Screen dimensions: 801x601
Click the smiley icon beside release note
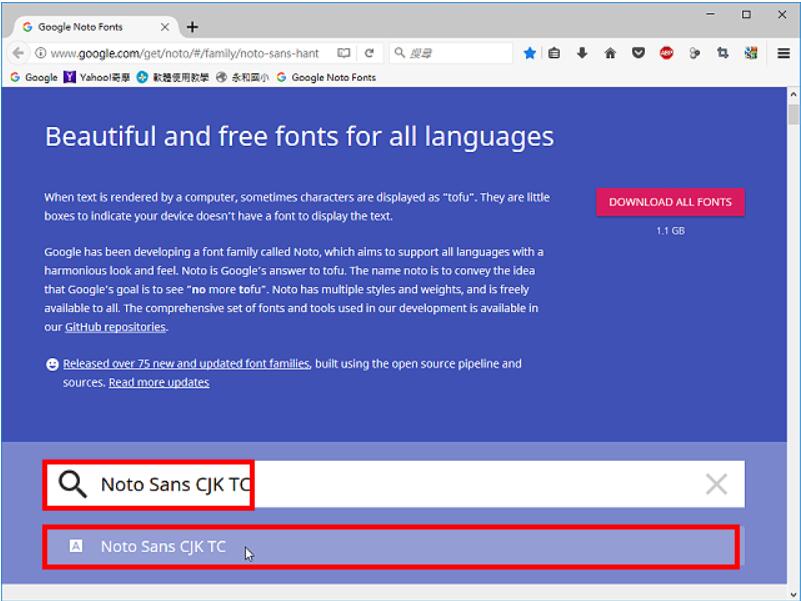52,364
